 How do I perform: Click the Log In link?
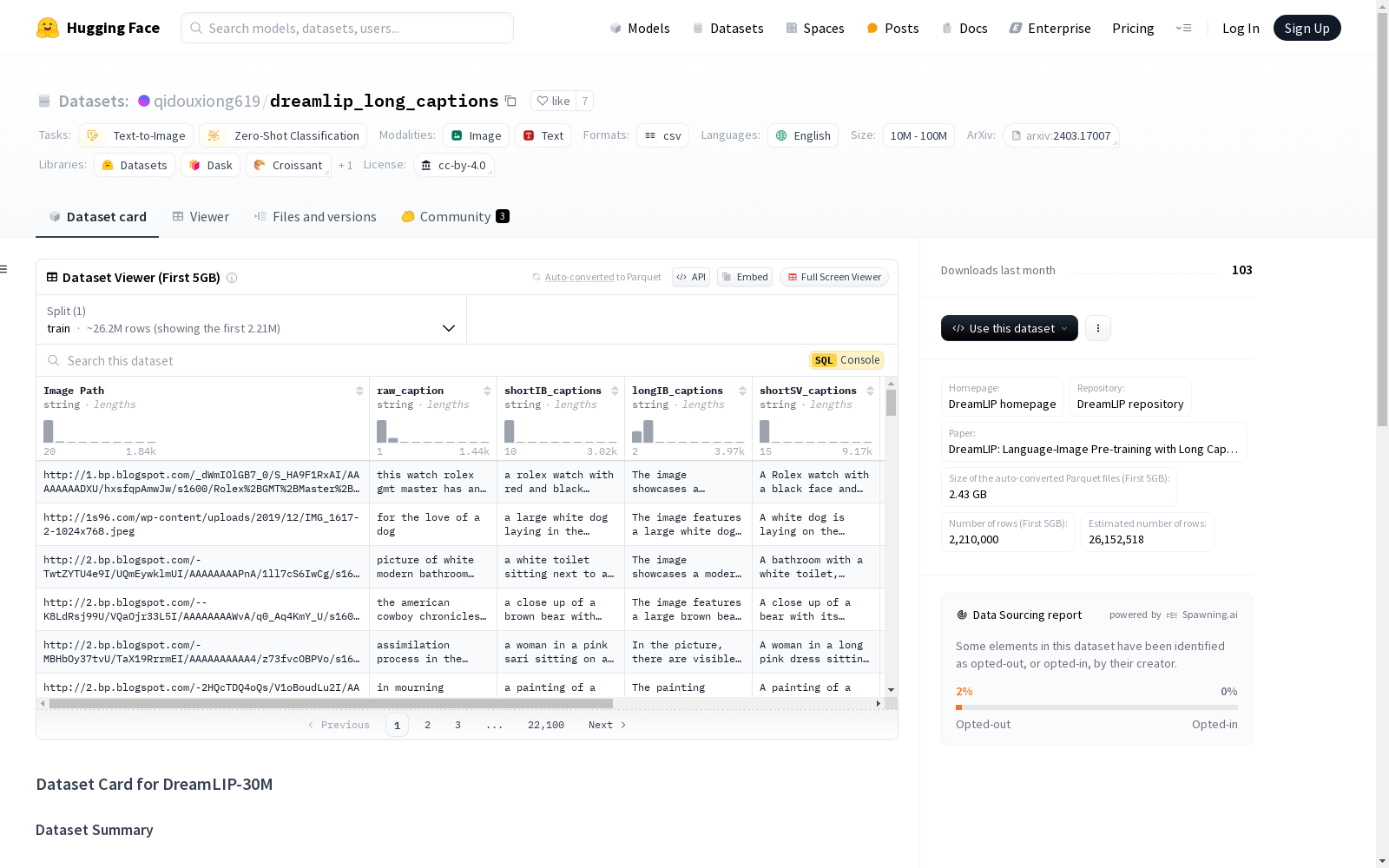[1241, 28]
